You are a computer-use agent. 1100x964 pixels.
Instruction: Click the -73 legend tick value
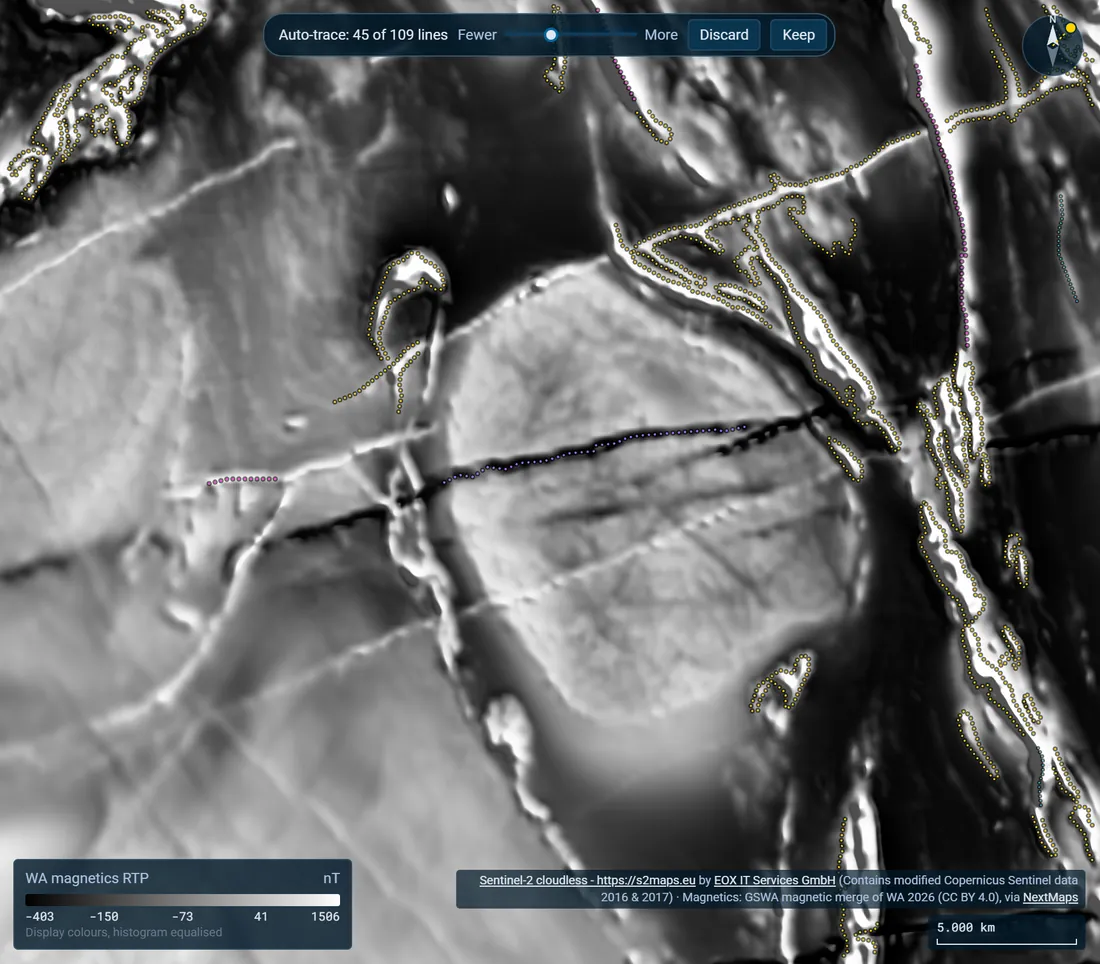point(182,916)
